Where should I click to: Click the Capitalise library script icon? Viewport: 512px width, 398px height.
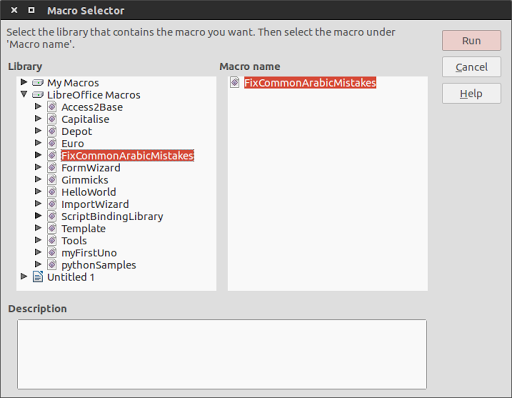pos(52,119)
